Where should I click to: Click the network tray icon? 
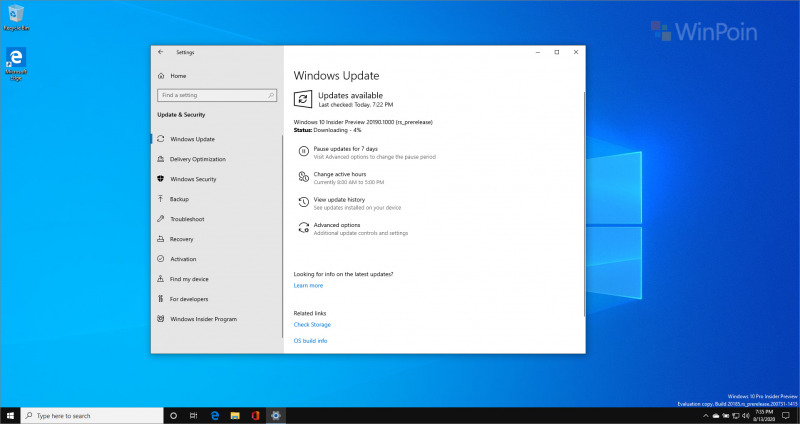pos(735,416)
